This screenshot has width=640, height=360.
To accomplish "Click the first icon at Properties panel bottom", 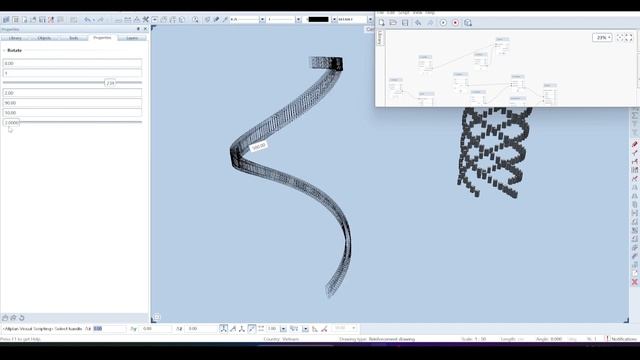I will click(x=5, y=318).
